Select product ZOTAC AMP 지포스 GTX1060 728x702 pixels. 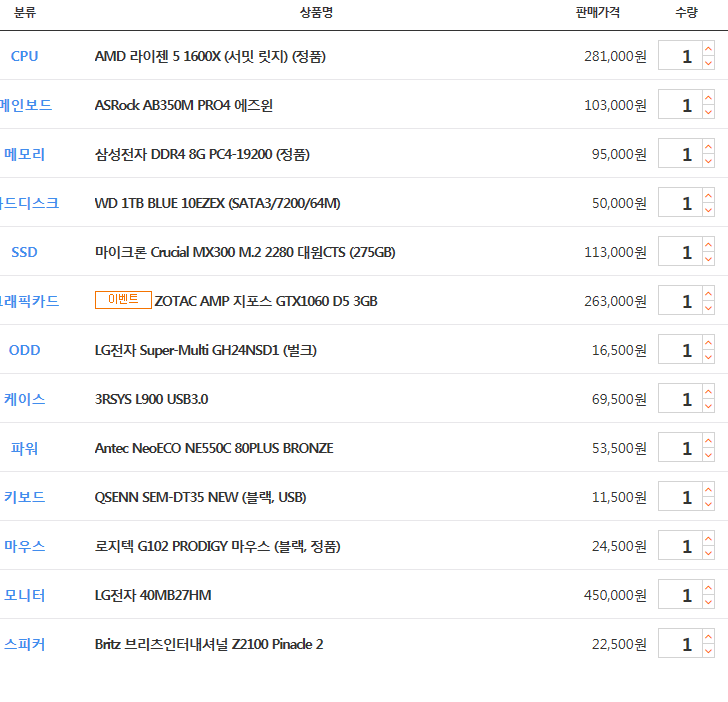click(x=266, y=301)
